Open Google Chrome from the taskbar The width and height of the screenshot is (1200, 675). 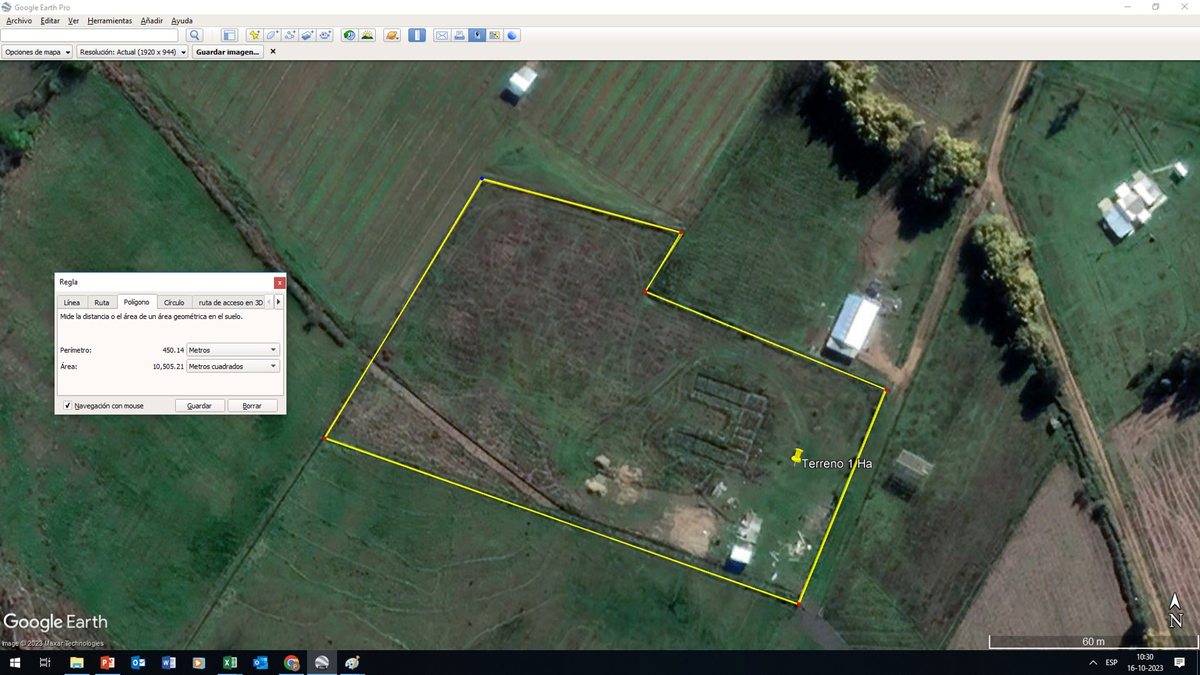point(291,663)
